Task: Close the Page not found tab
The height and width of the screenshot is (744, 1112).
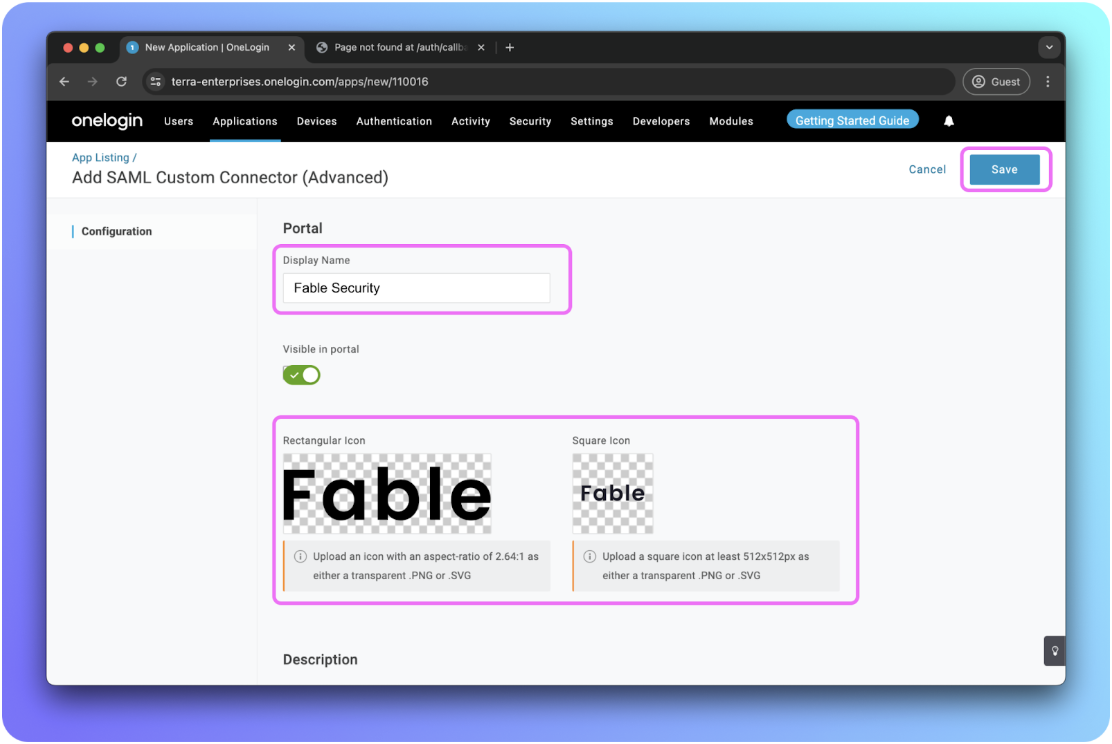Action: click(x=481, y=48)
